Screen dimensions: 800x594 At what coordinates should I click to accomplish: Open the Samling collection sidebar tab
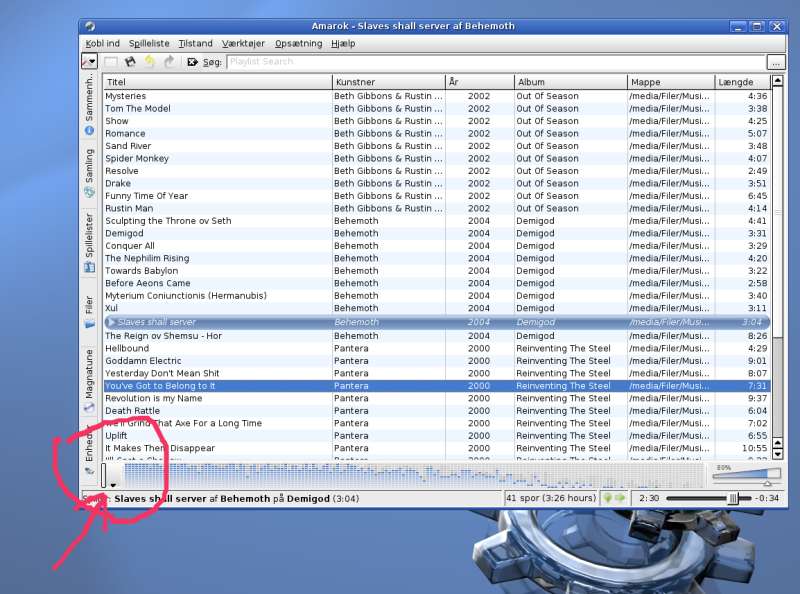[89, 172]
